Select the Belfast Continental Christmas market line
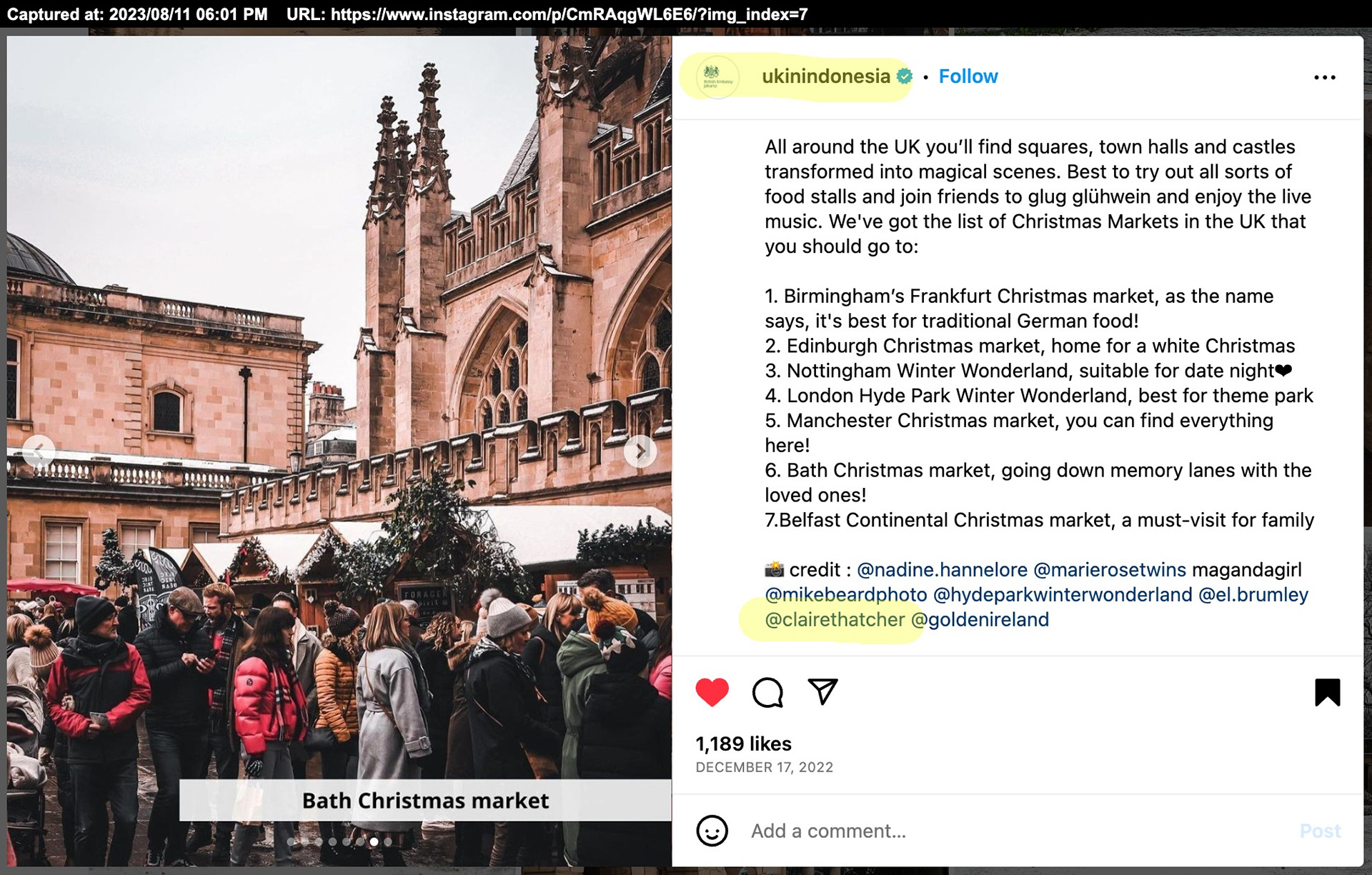 tap(1039, 520)
